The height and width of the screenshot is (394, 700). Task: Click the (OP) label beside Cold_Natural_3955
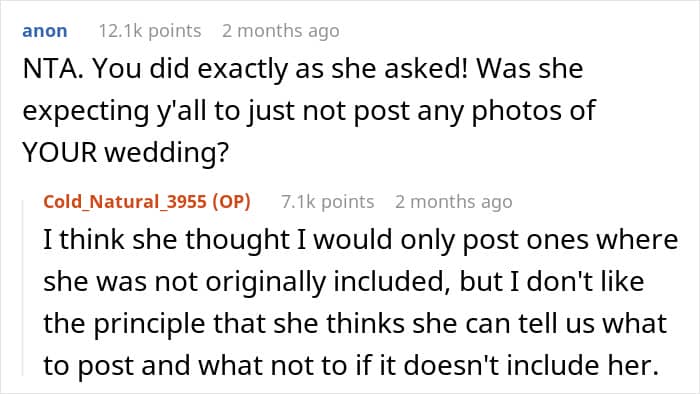pyautogui.click(x=231, y=202)
